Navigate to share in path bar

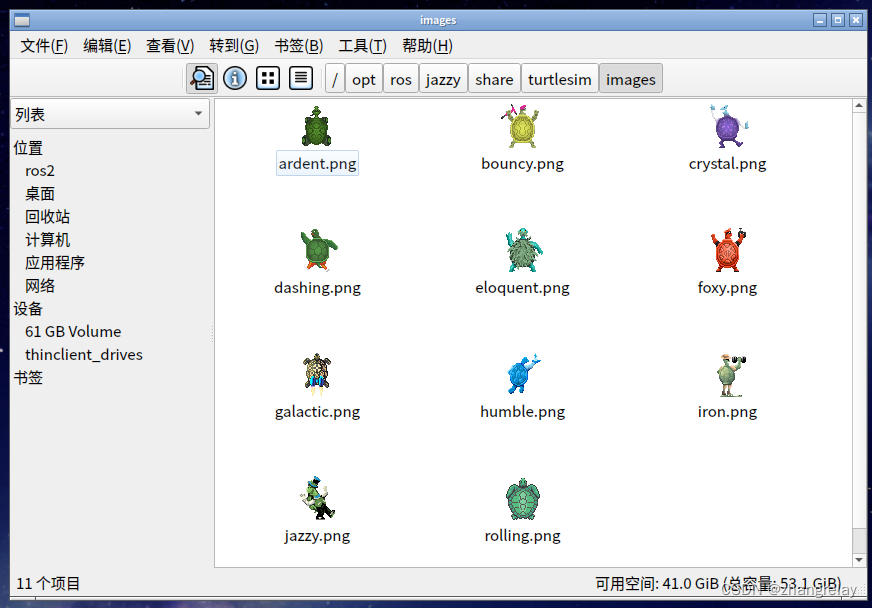[x=494, y=78]
